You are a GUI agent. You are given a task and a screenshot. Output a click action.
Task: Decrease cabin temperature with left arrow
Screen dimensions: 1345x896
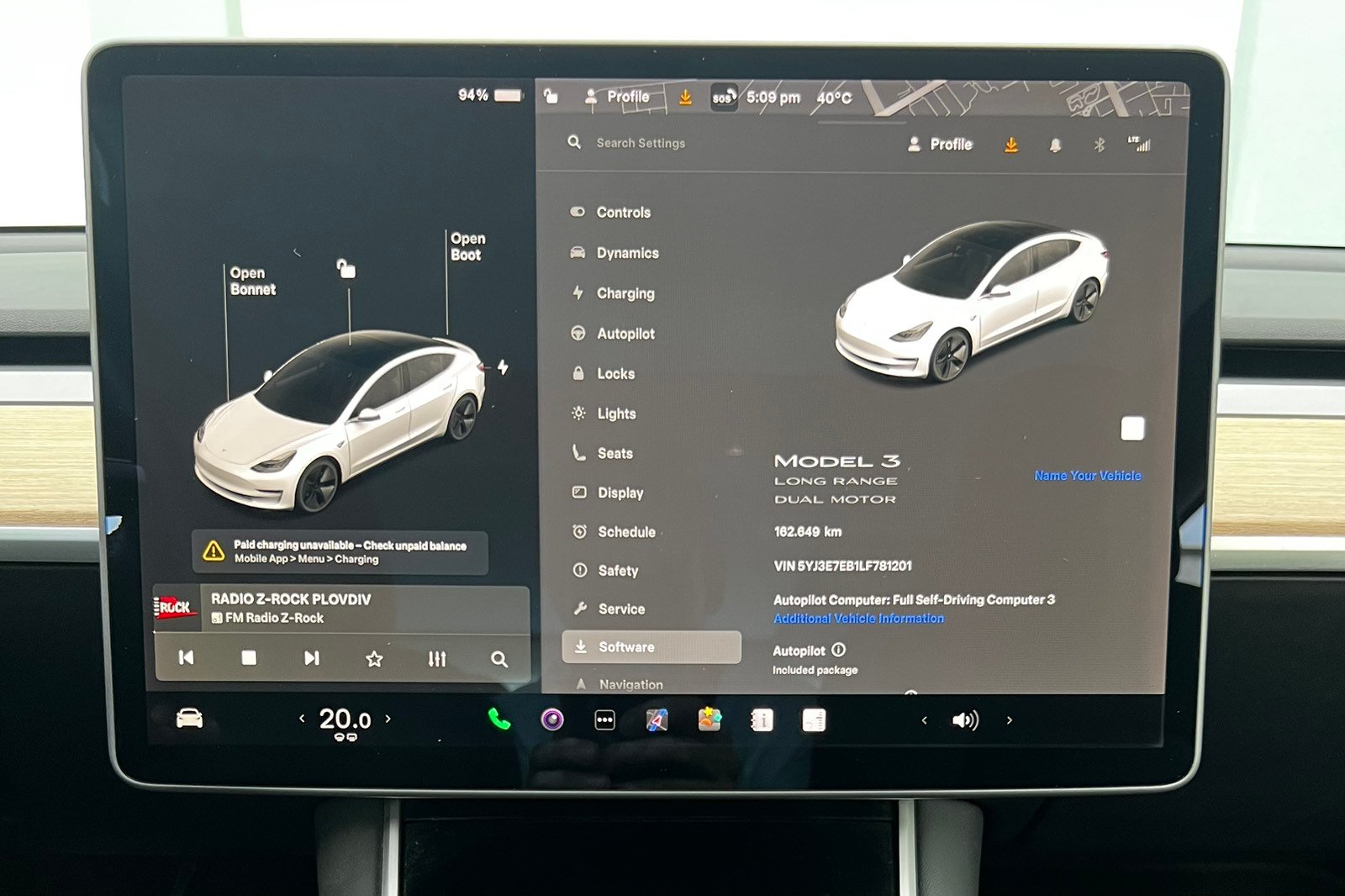coord(303,719)
